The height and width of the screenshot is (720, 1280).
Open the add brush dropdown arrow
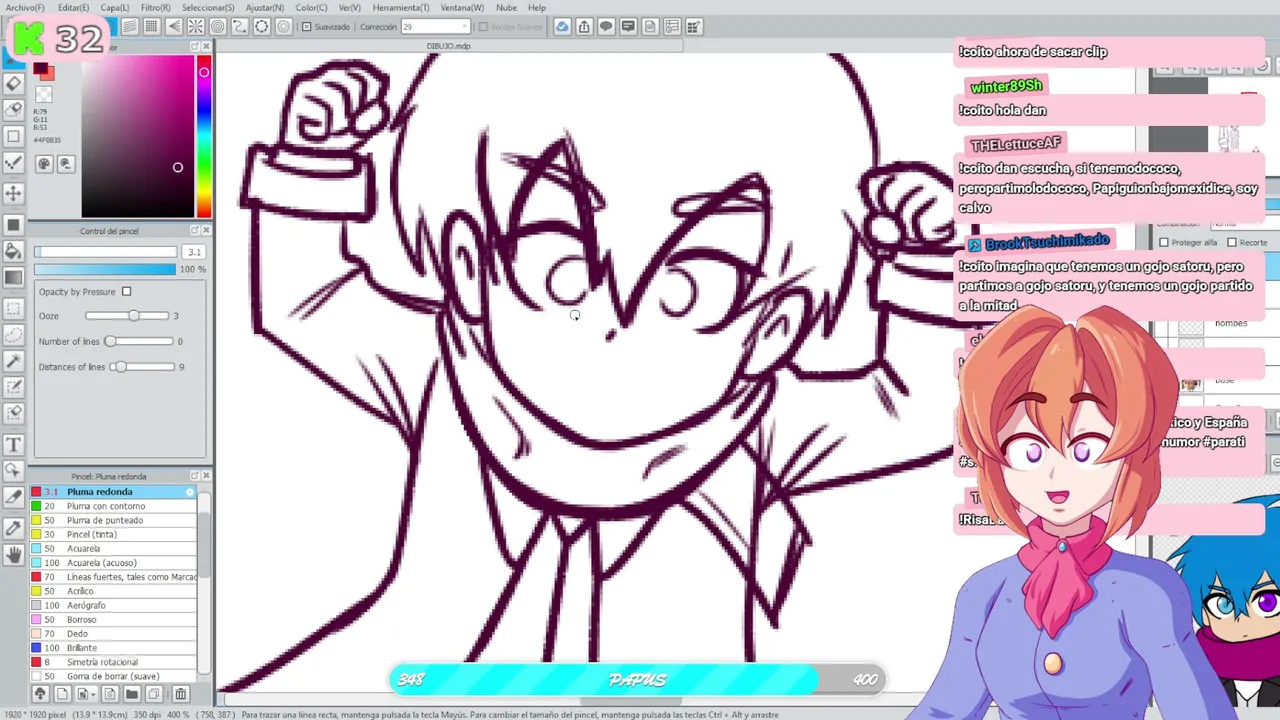(x=92, y=693)
